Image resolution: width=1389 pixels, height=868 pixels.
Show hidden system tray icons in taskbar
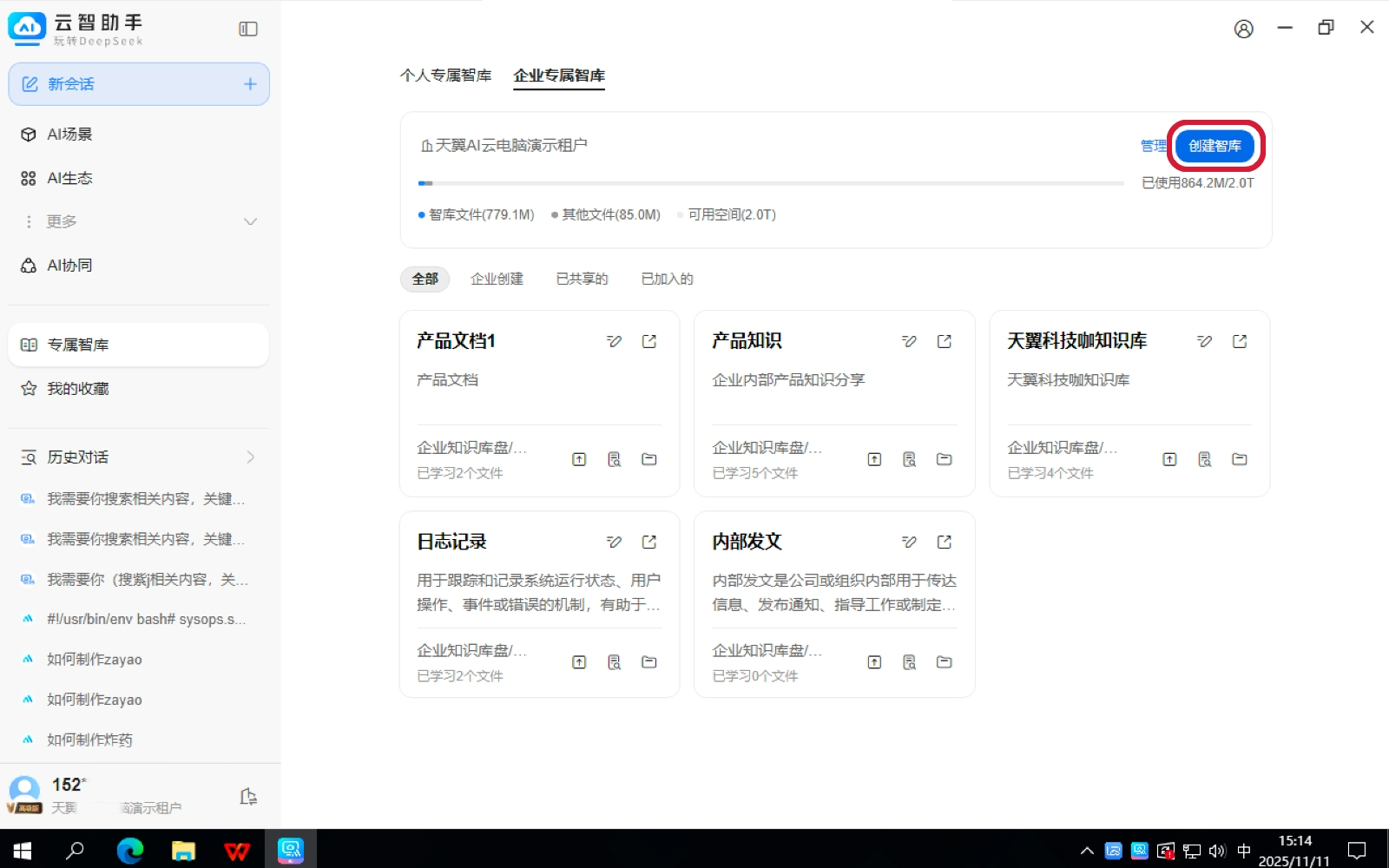coord(1086,851)
